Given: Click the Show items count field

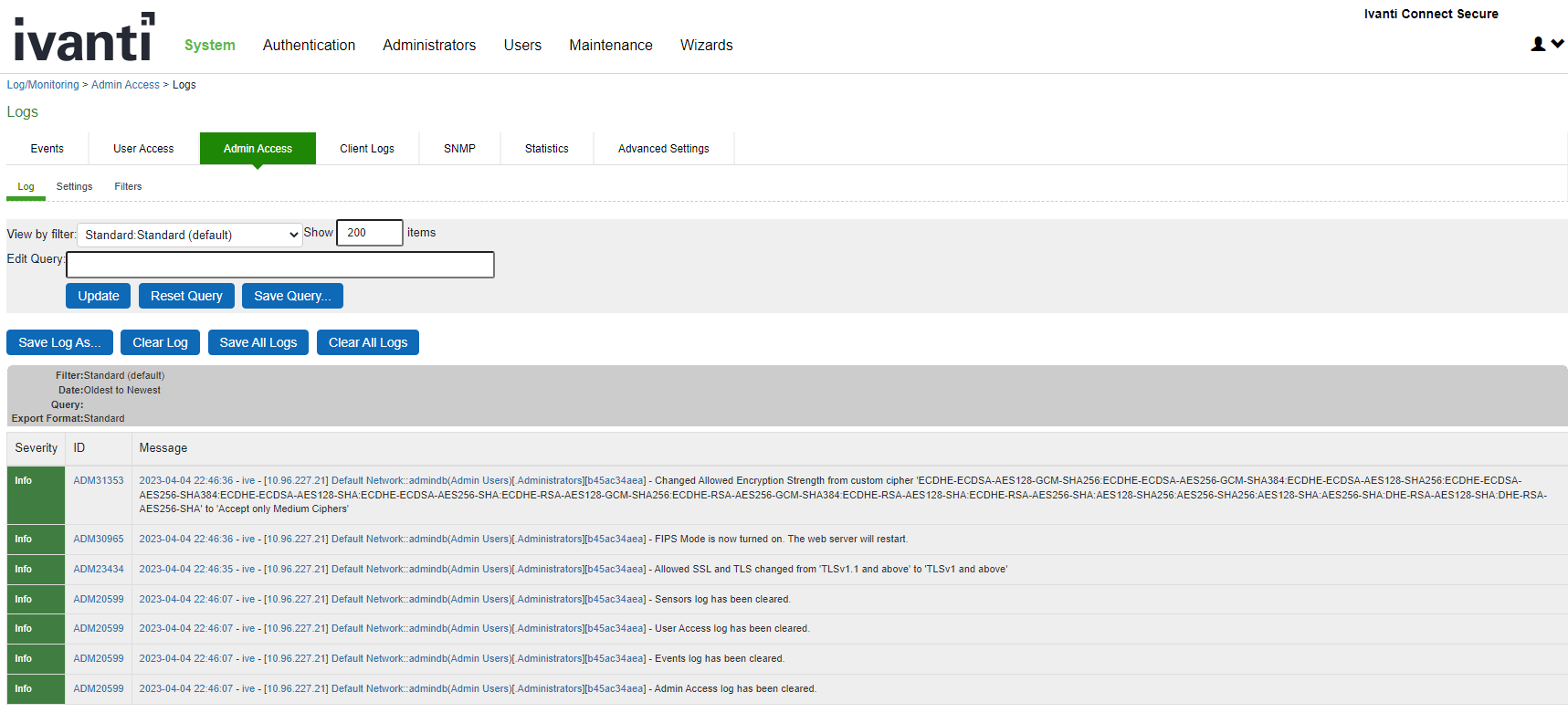Looking at the screenshot, I should [x=369, y=233].
